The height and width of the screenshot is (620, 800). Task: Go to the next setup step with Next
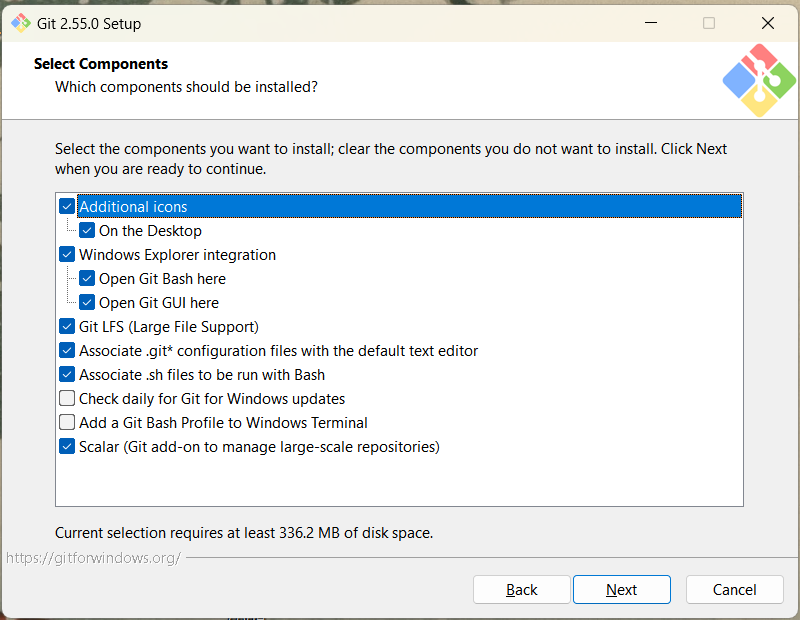(621, 590)
